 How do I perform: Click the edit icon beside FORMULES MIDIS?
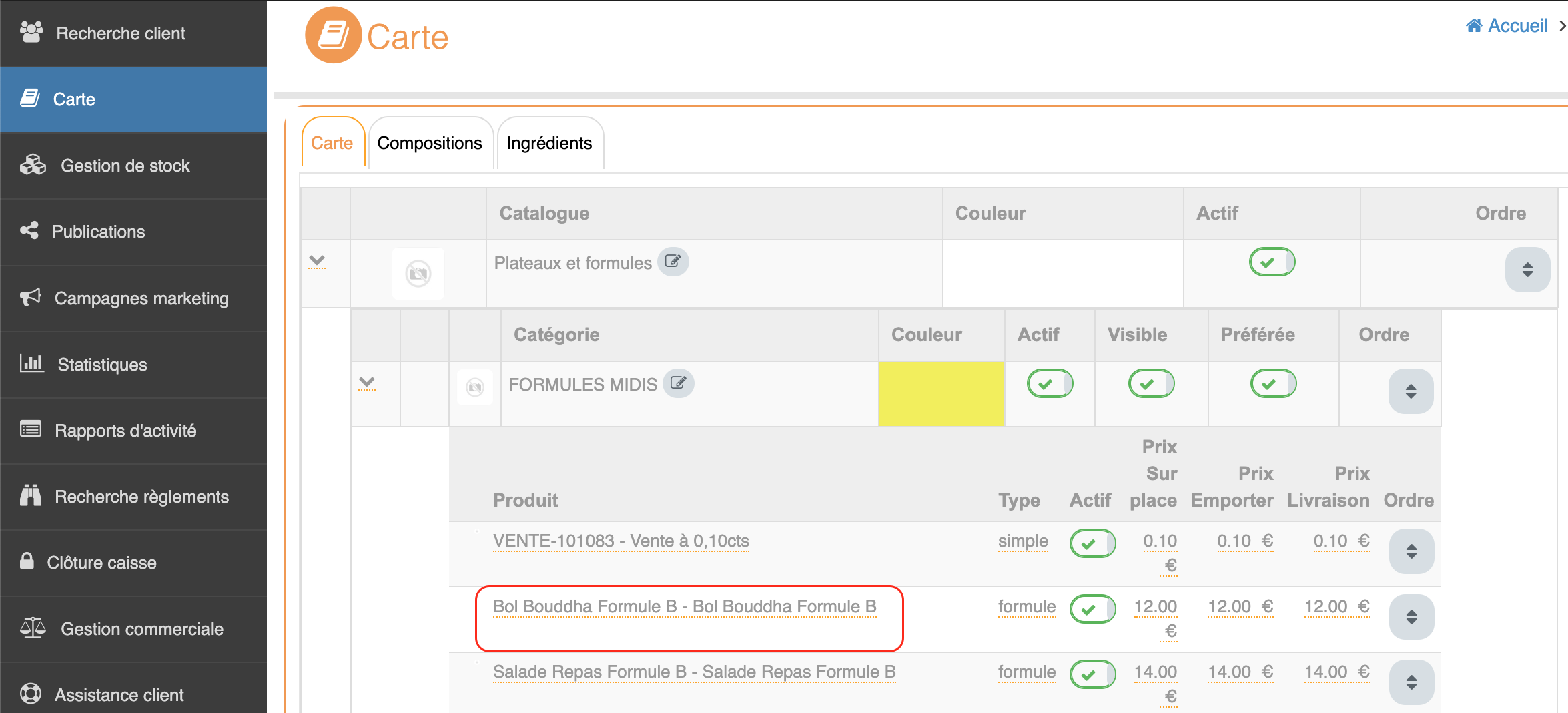[x=678, y=383]
